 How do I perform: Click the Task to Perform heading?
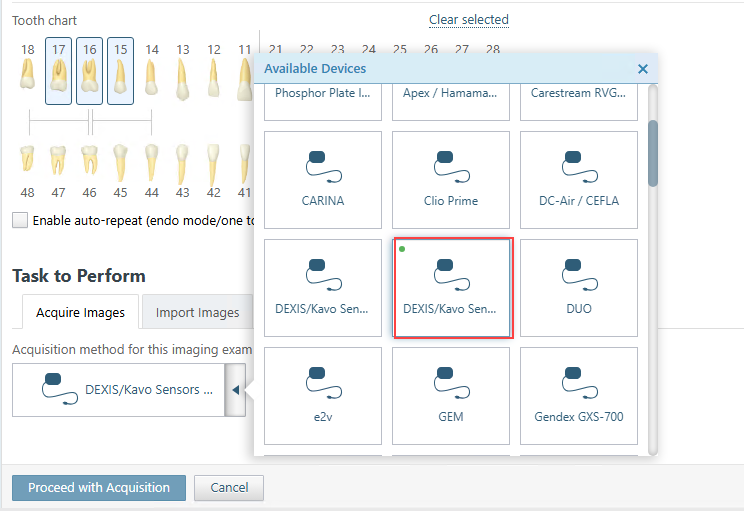click(79, 276)
